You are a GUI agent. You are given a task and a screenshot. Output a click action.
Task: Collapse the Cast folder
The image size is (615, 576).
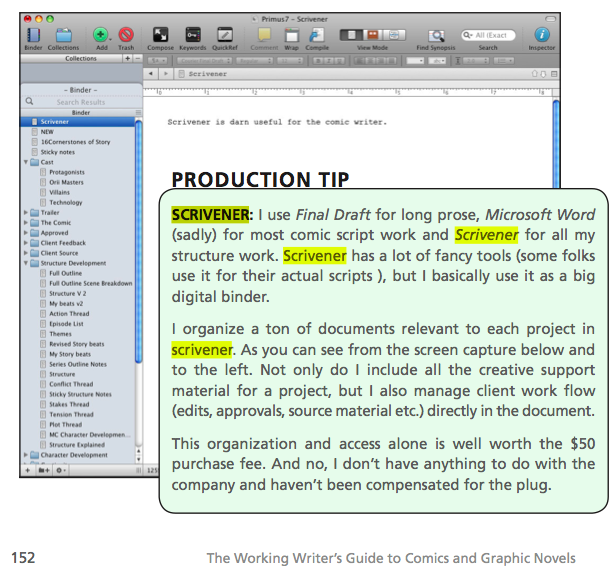point(26,162)
